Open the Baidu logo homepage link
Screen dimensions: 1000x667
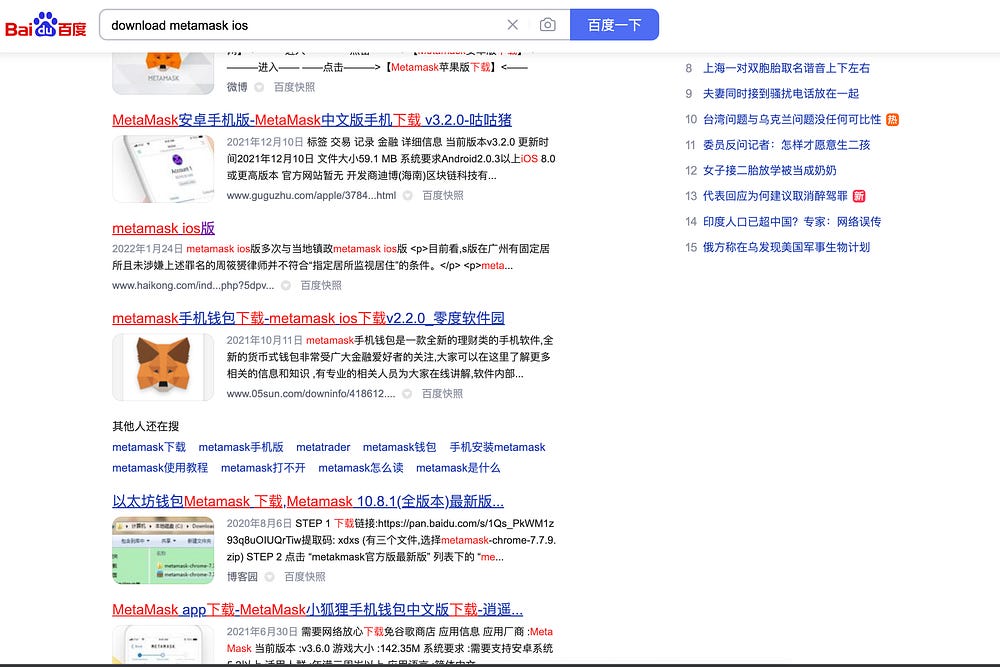[45, 26]
